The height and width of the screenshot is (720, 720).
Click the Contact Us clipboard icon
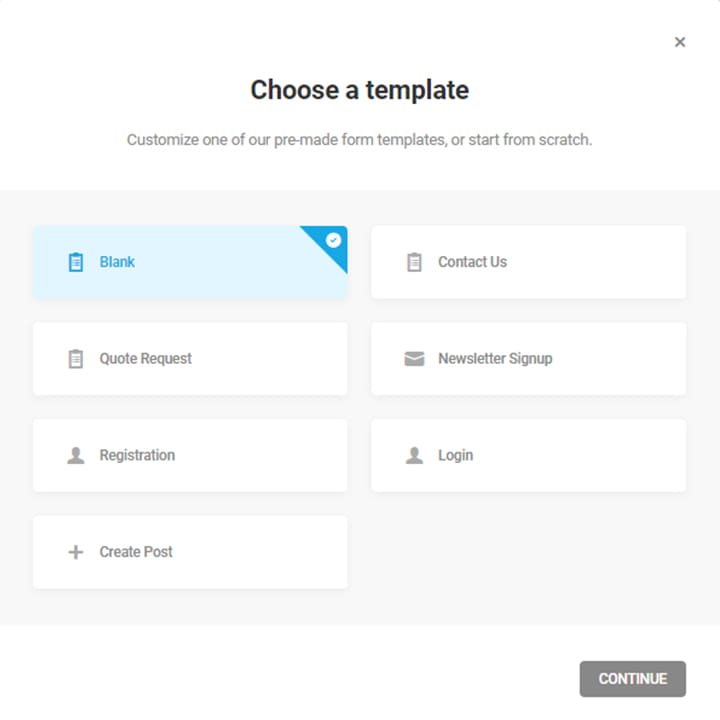pyautogui.click(x=414, y=262)
